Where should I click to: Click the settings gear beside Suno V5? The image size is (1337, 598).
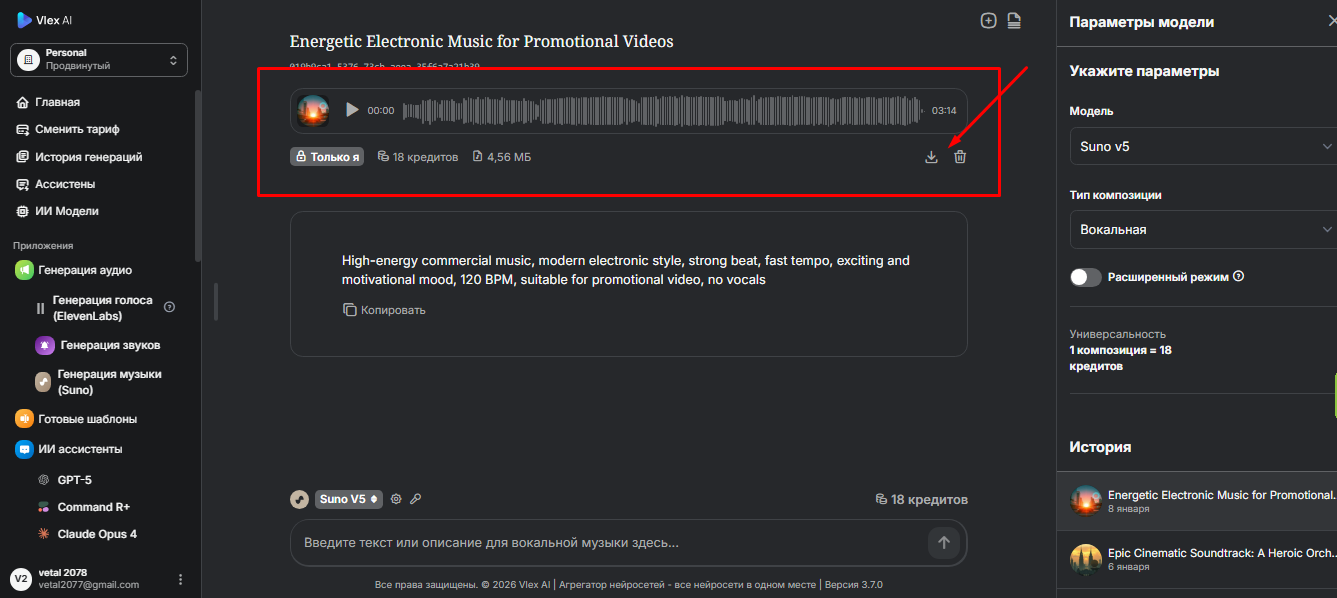click(396, 499)
